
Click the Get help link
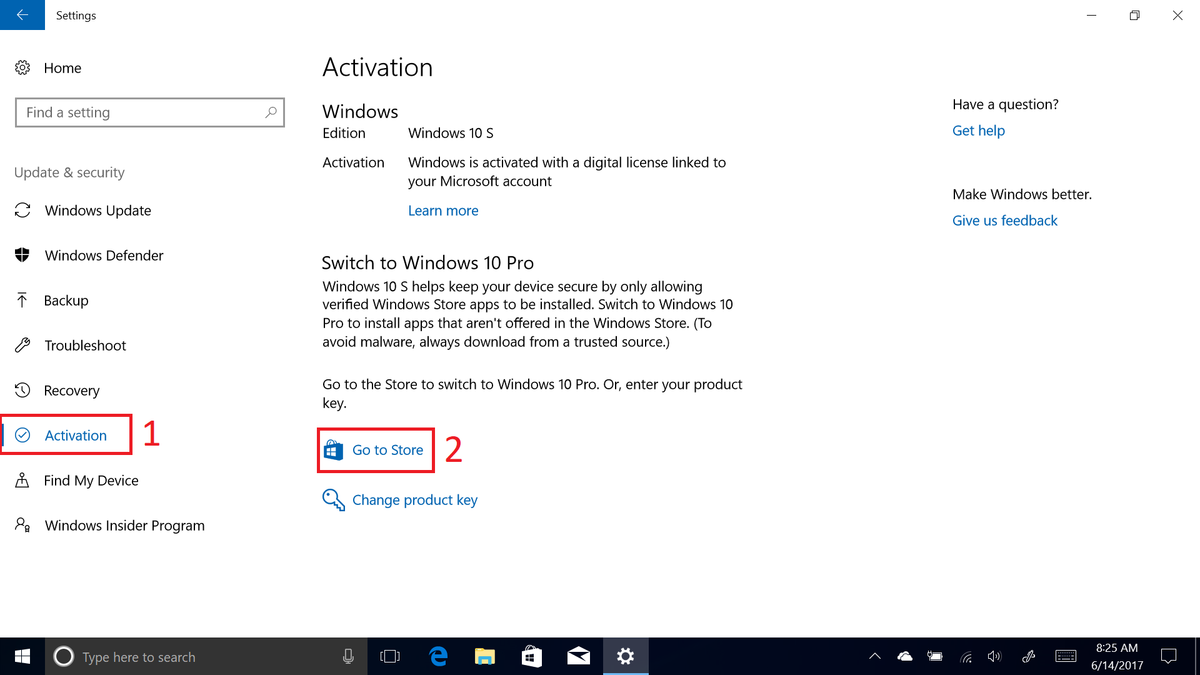[x=978, y=130]
